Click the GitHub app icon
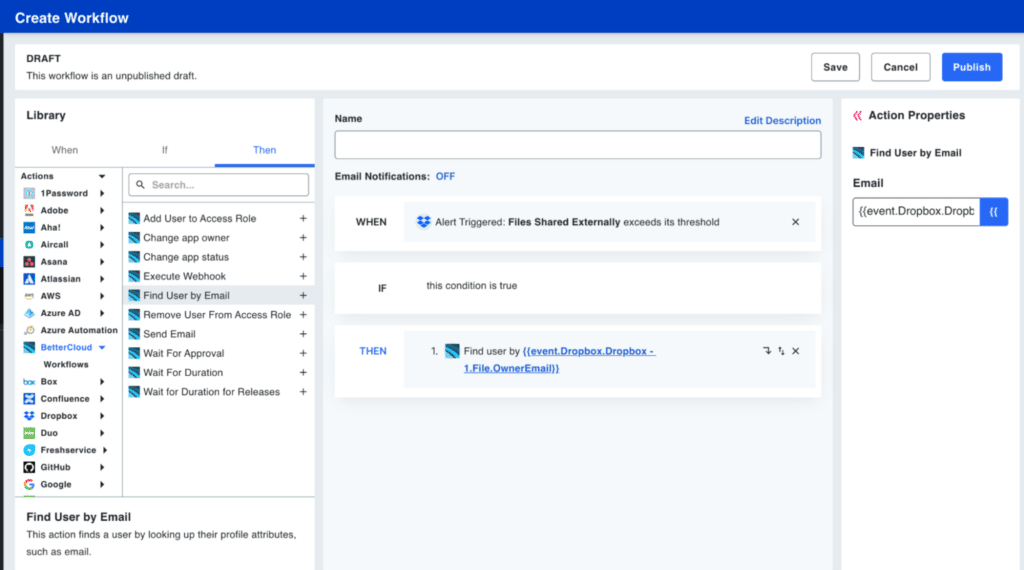 tap(29, 467)
